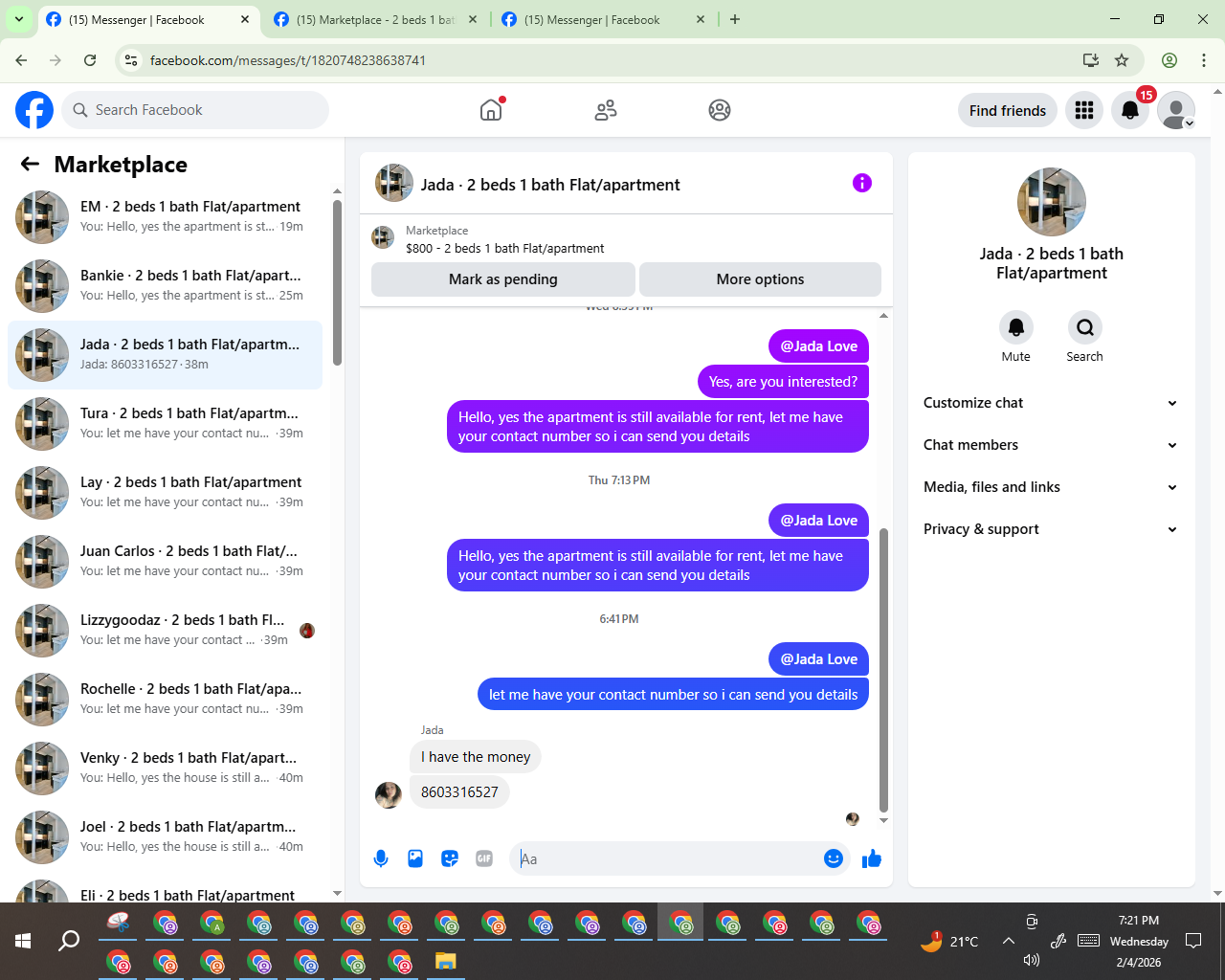The width and height of the screenshot is (1225, 980).
Task: Click the Find friends button
Action: [1008, 110]
